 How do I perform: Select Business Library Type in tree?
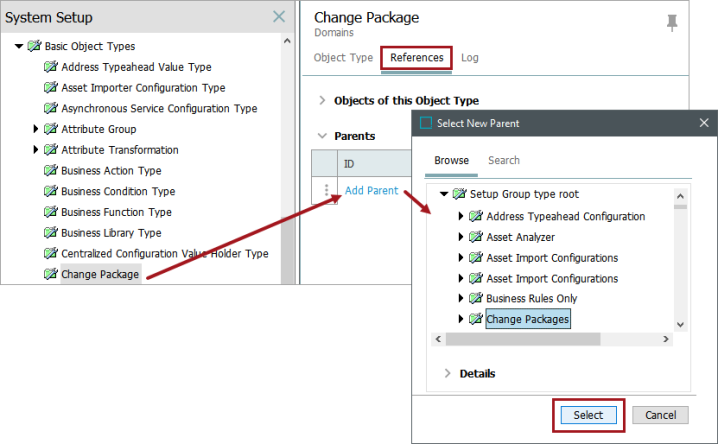click(111, 233)
